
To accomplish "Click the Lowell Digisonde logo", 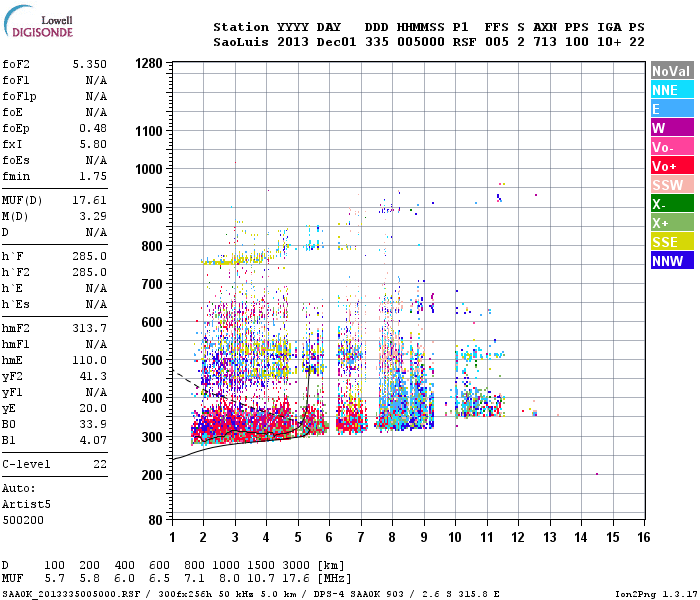I will (38, 22).
